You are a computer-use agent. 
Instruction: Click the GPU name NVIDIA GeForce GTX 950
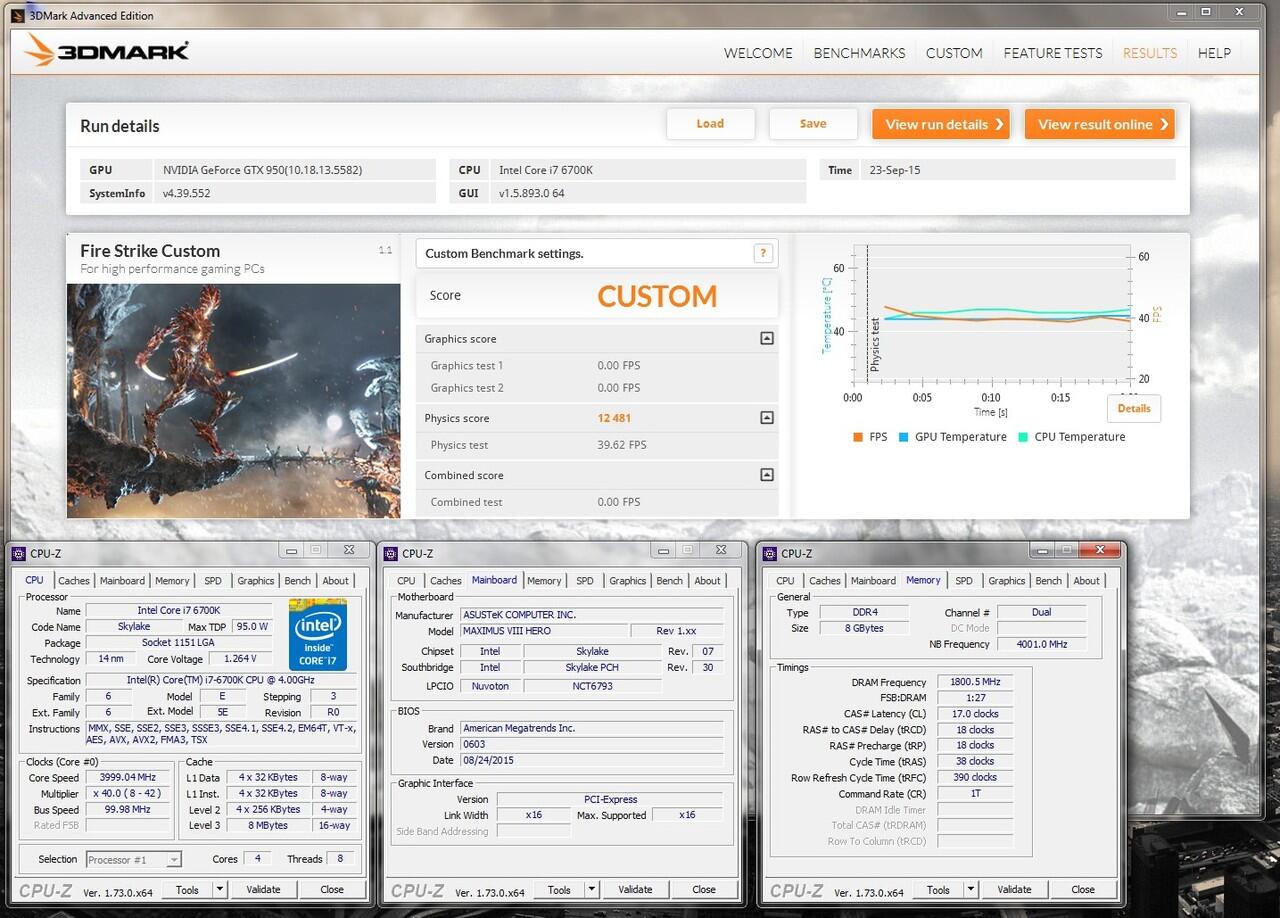point(263,170)
